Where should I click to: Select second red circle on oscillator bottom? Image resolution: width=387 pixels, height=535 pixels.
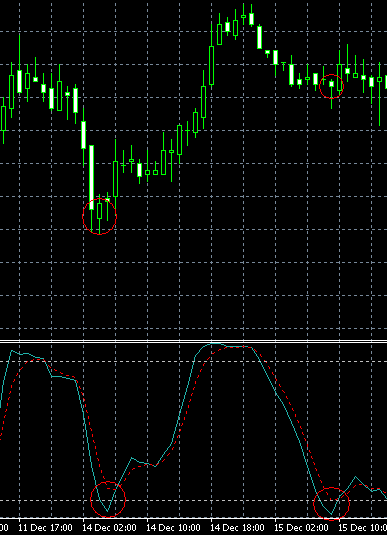[331, 504]
